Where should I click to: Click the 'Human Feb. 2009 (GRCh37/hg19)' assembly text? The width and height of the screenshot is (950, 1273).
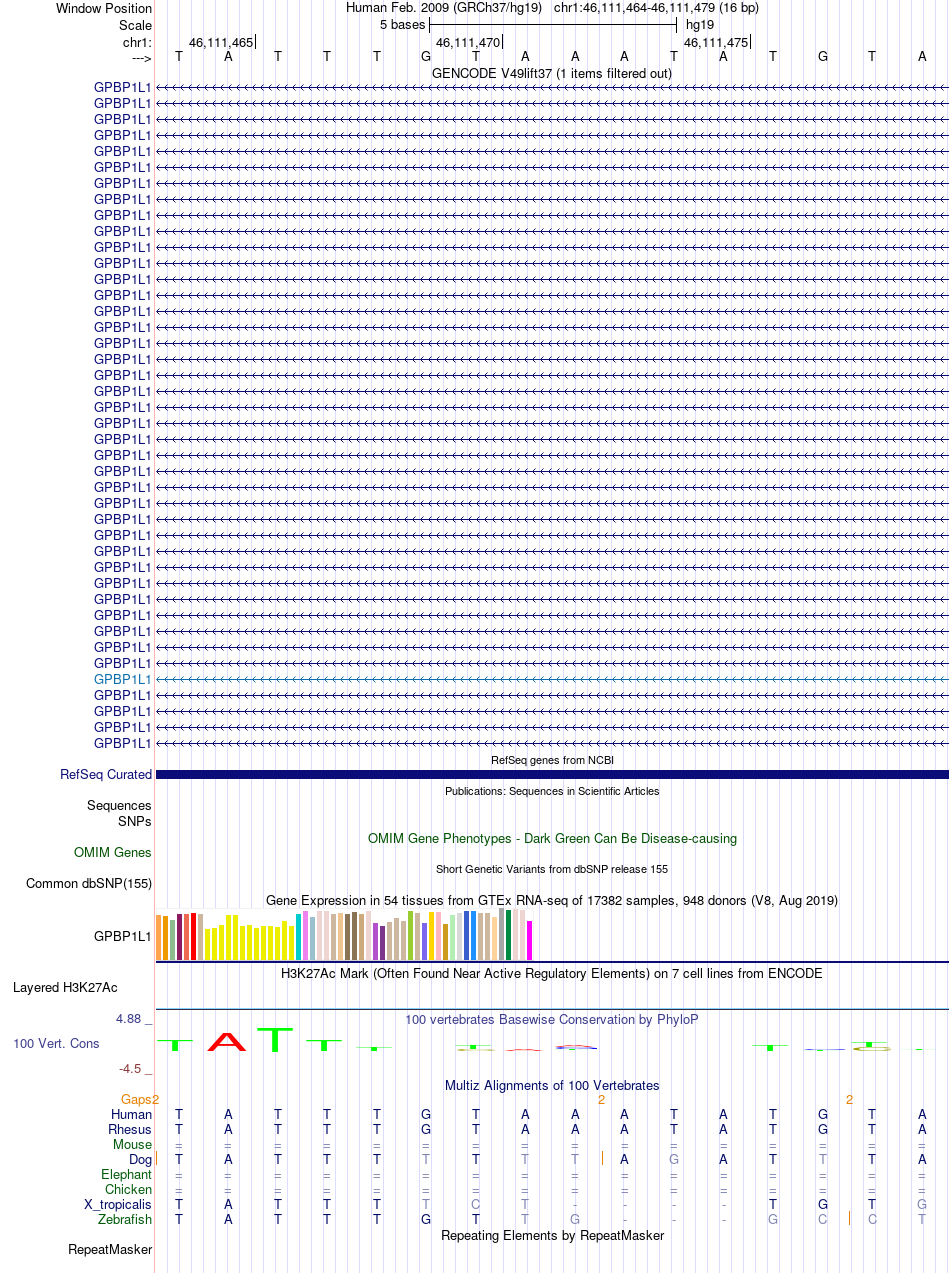click(444, 8)
